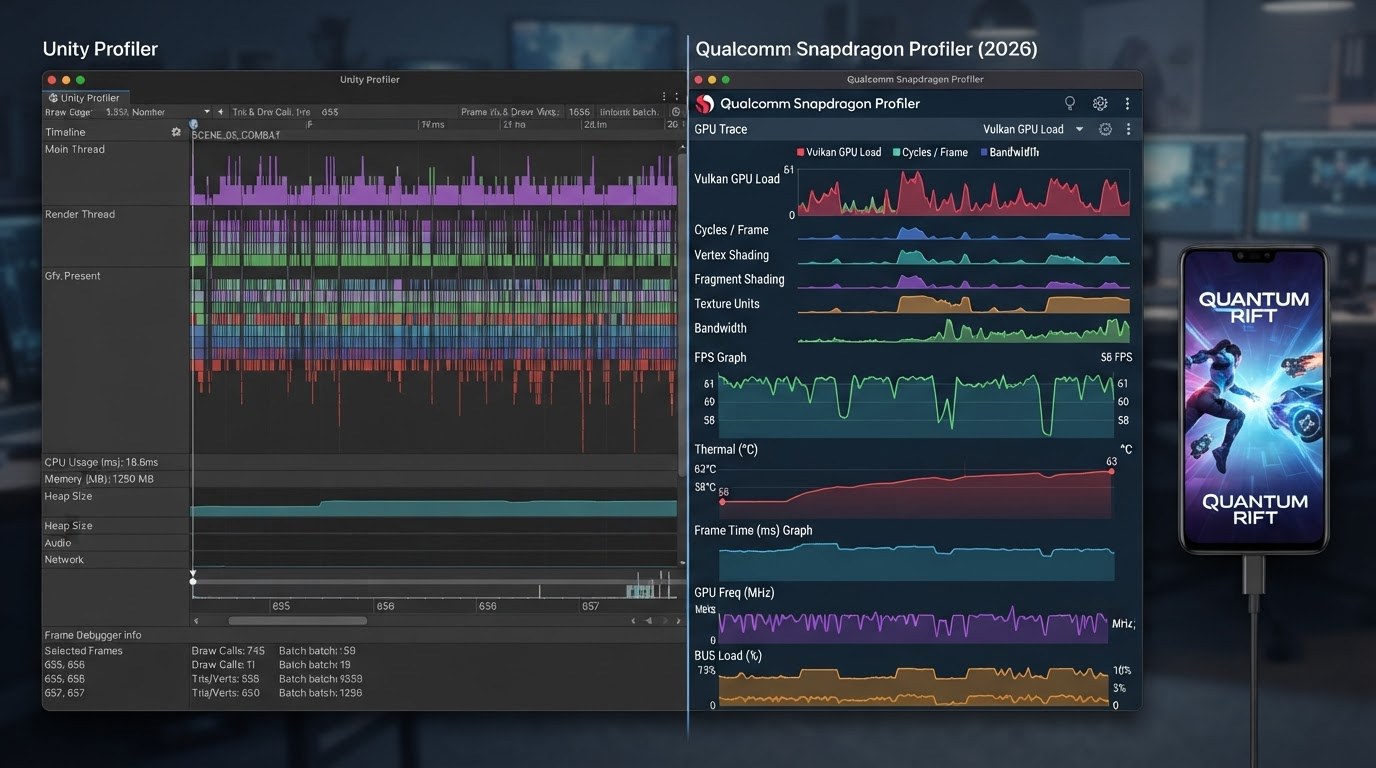Select the GPU Trace section header
This screenshot has width=1376, height=768.
pos(721,129)
